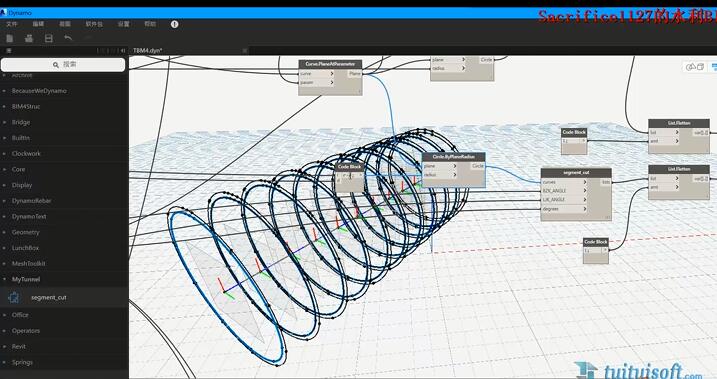The image size is (717, 379).
Task: Toggle the graph view button at top right
Action: click(x=713, y=67)
